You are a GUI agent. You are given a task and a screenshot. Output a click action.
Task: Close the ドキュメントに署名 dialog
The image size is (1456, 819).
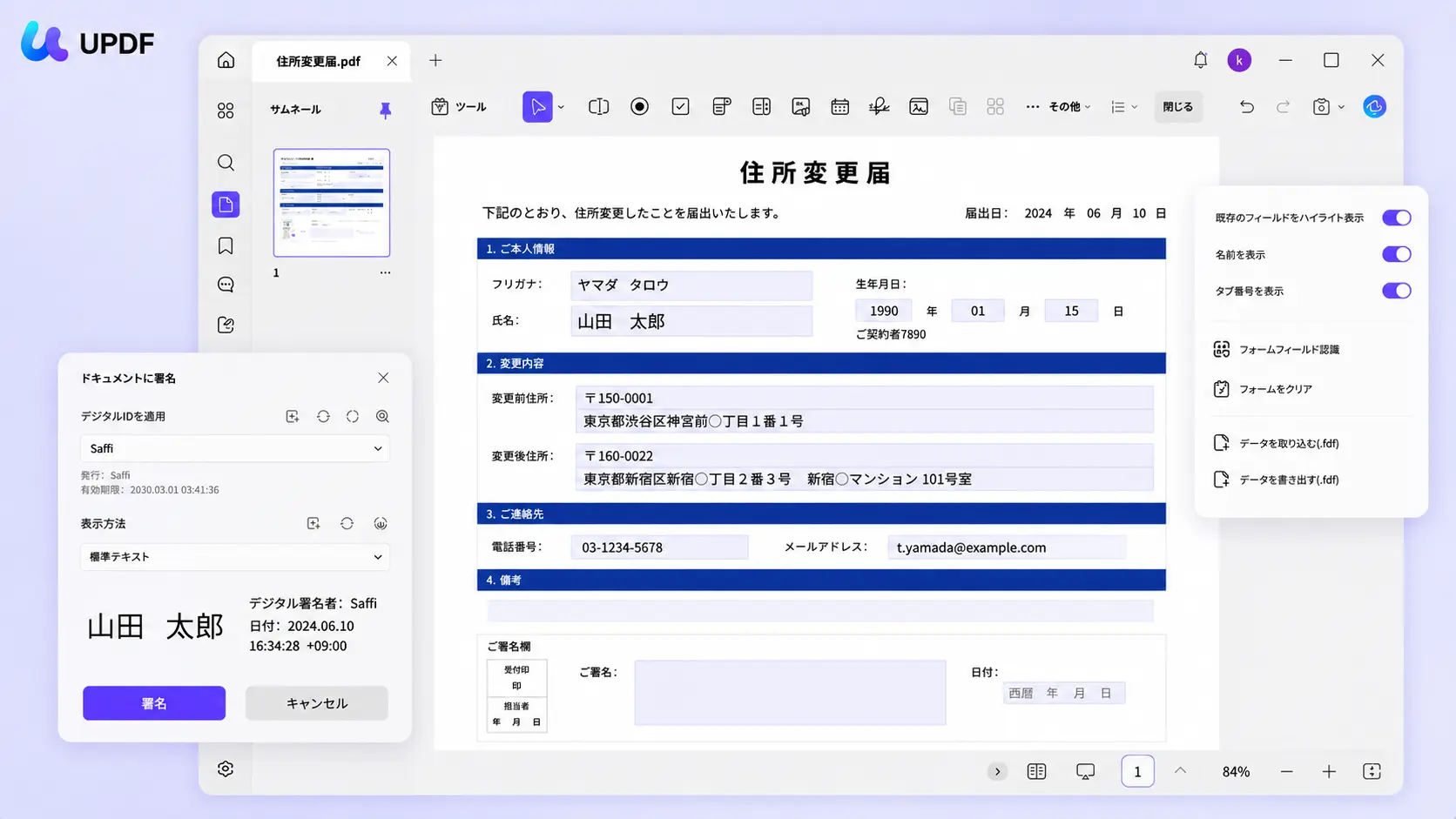point(383,378)
